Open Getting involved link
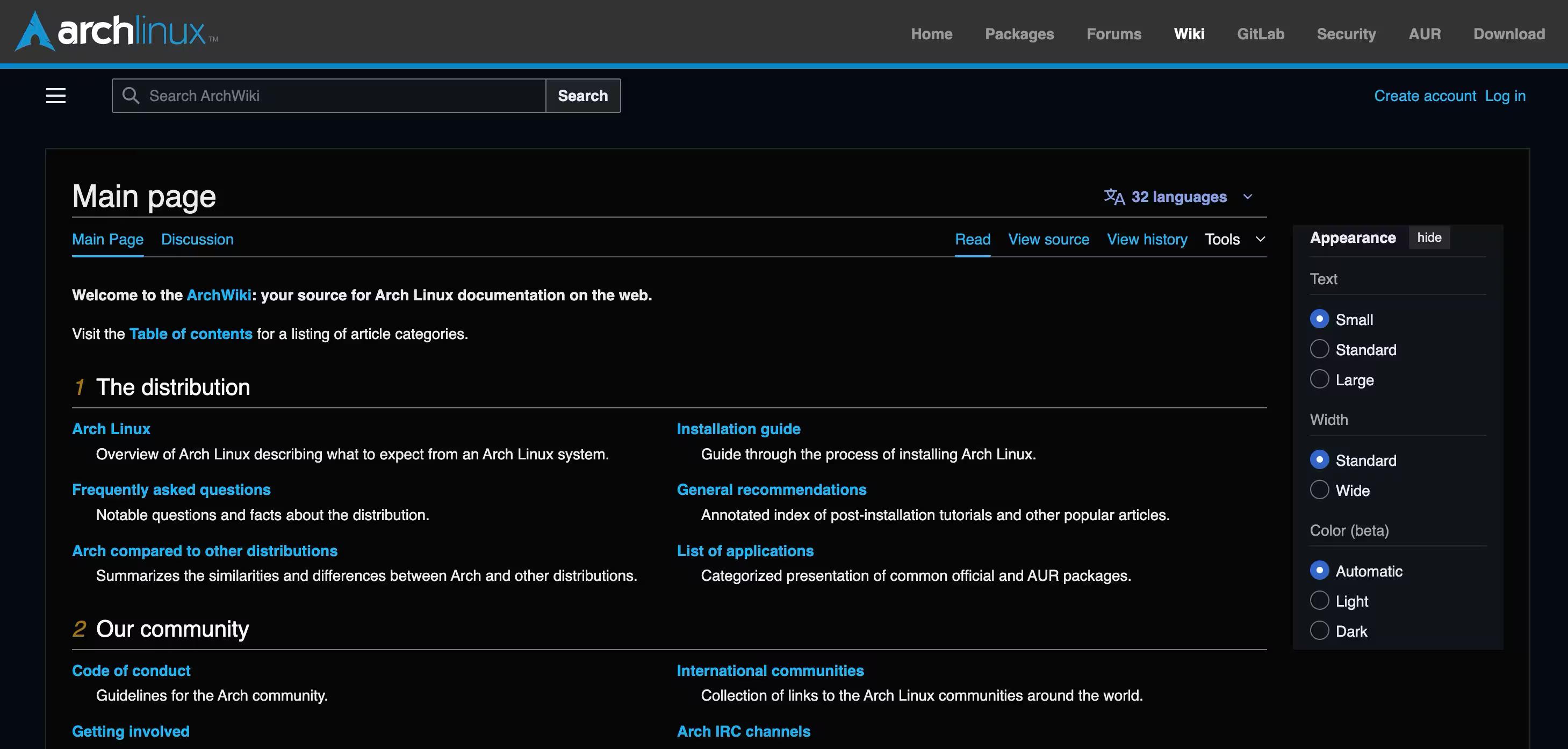The image size is (1568, 749). pyautogui.click(x=130, y=731)
